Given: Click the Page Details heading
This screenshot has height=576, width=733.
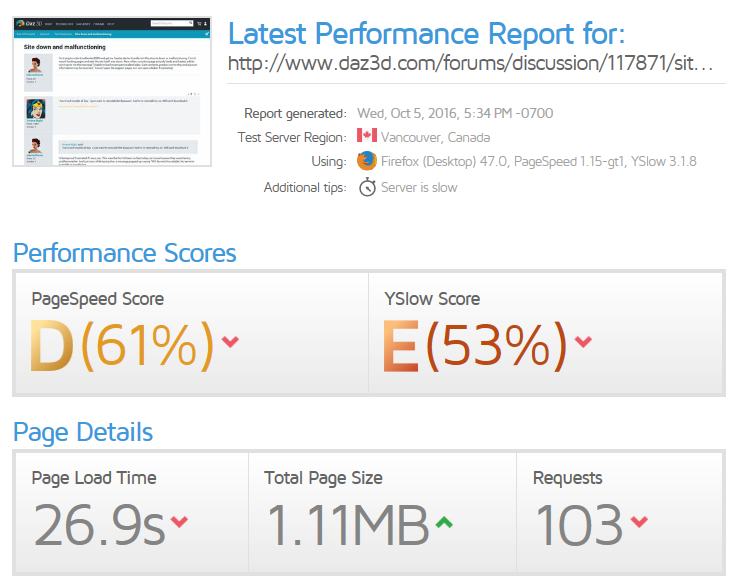Looking at the screenshot, I should 83,432.
